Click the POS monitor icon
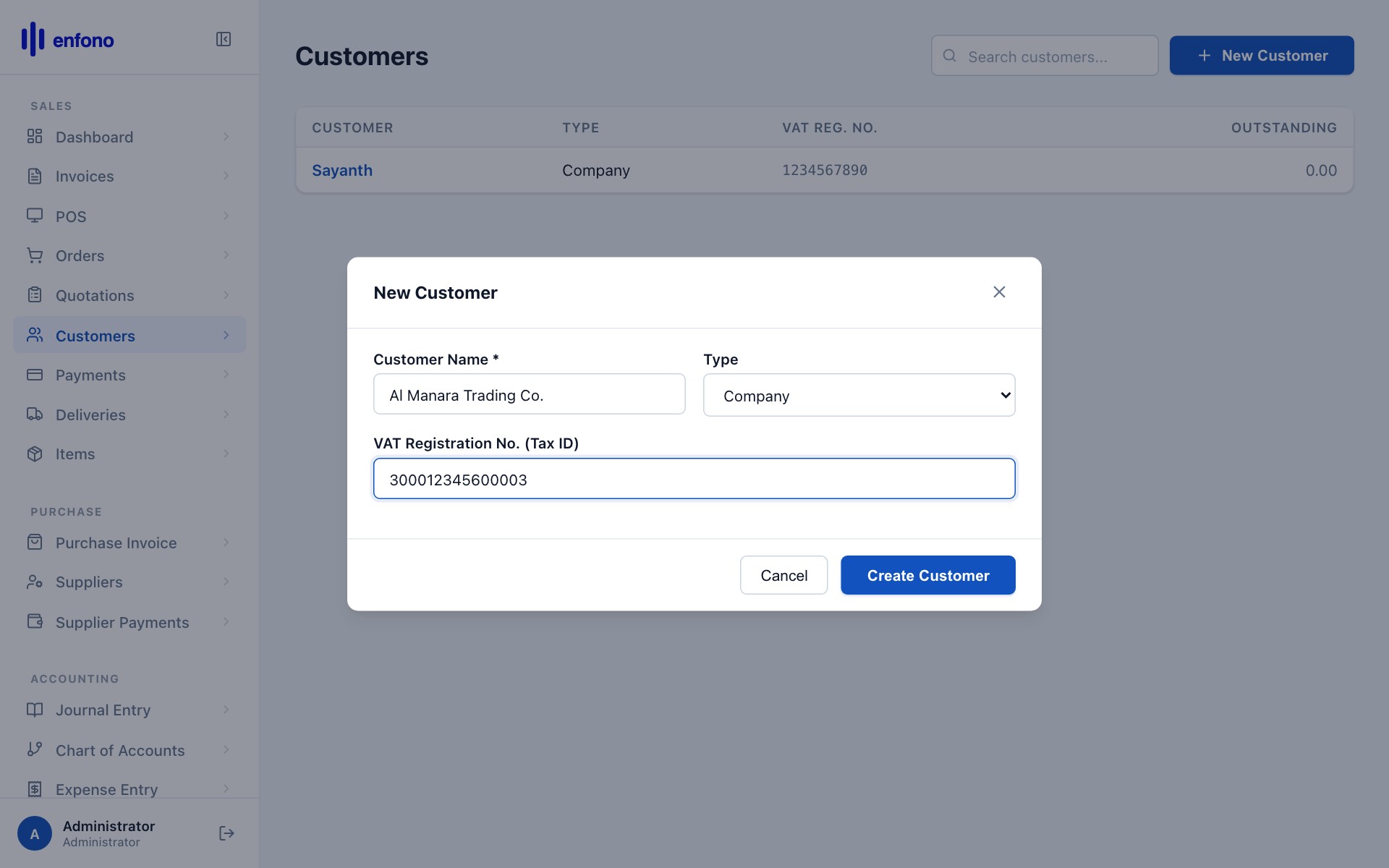1389x868 pixels. pos(35,216)
